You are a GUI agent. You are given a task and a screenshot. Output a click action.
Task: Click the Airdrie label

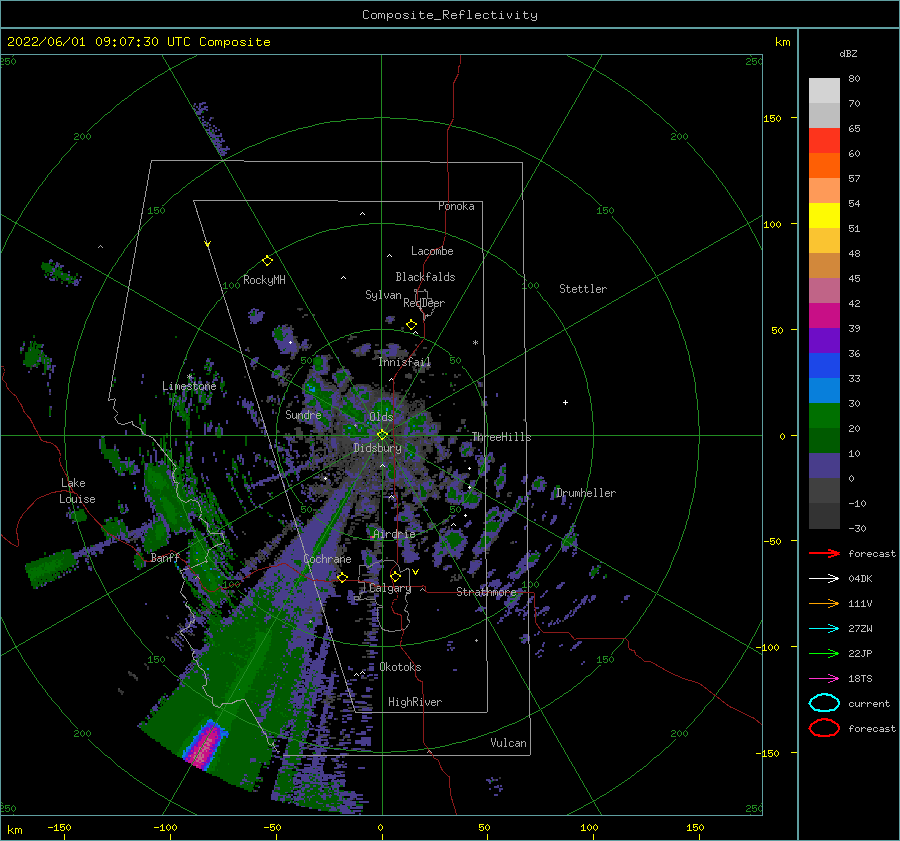[x=394, y=534]
